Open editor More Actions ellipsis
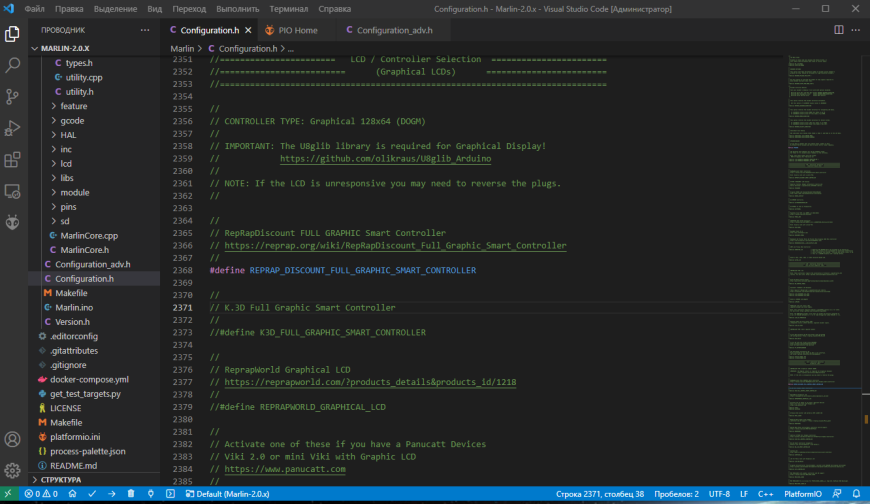Viewport: 870px width, 504px height. (x=856, y=30)
